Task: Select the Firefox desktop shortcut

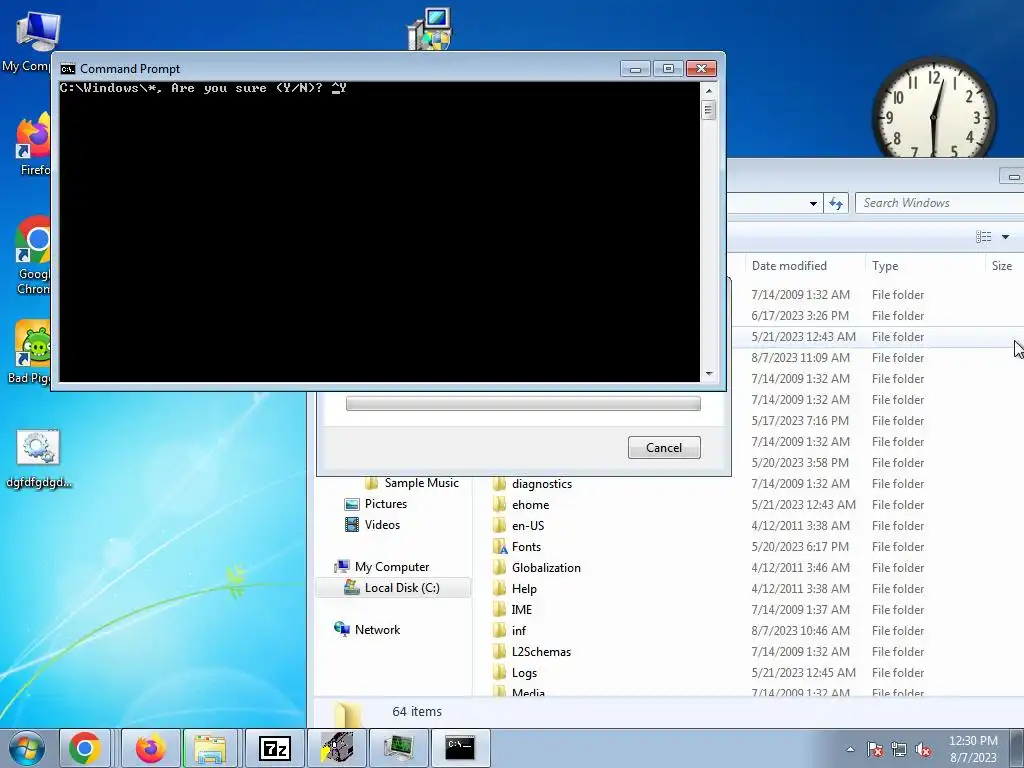Action: tap(33, 144)
